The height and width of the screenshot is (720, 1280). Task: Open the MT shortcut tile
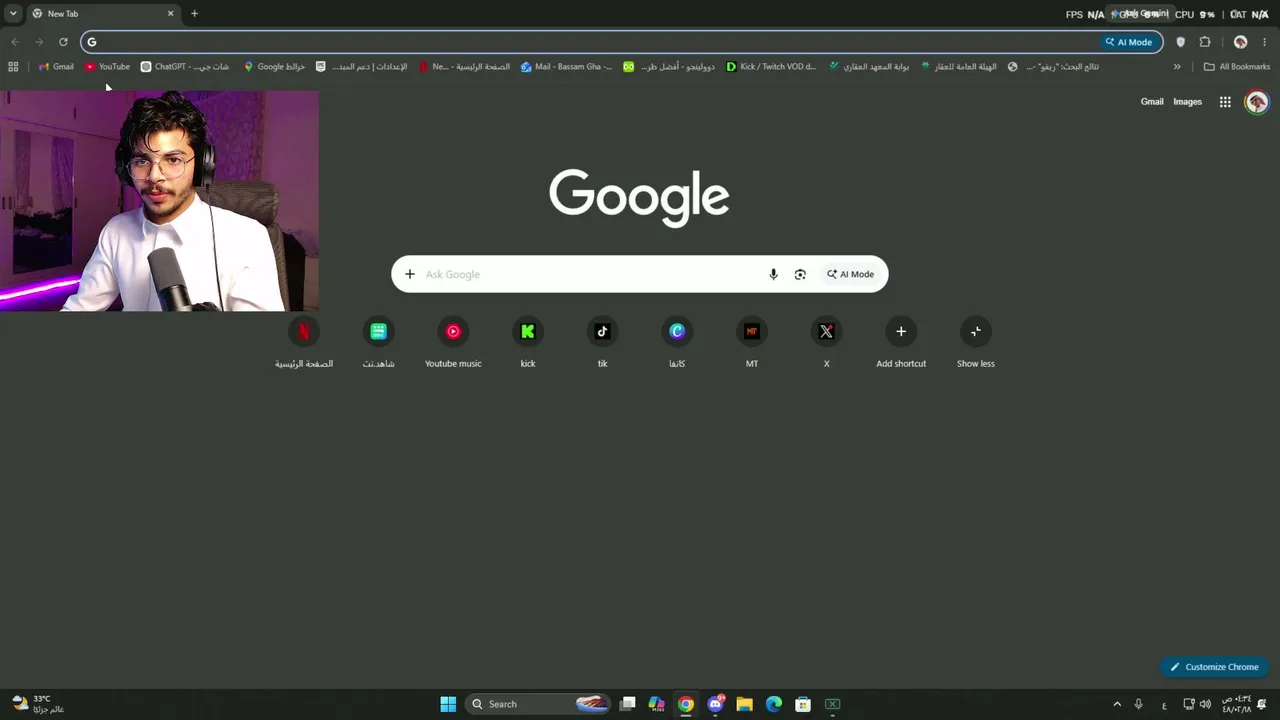click(752, 332)
